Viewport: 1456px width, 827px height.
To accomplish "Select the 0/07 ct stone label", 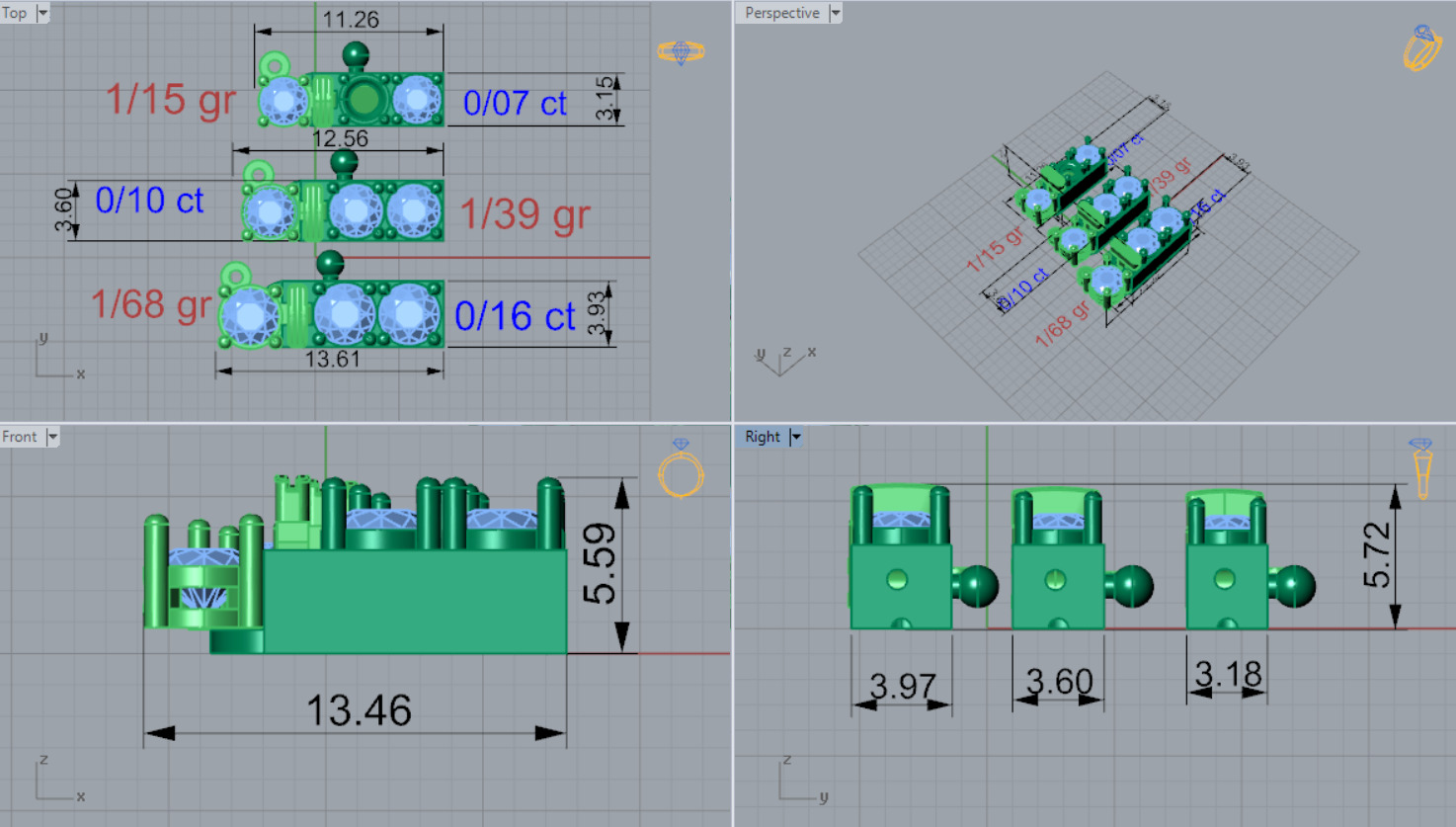I will tap(515, 103).
